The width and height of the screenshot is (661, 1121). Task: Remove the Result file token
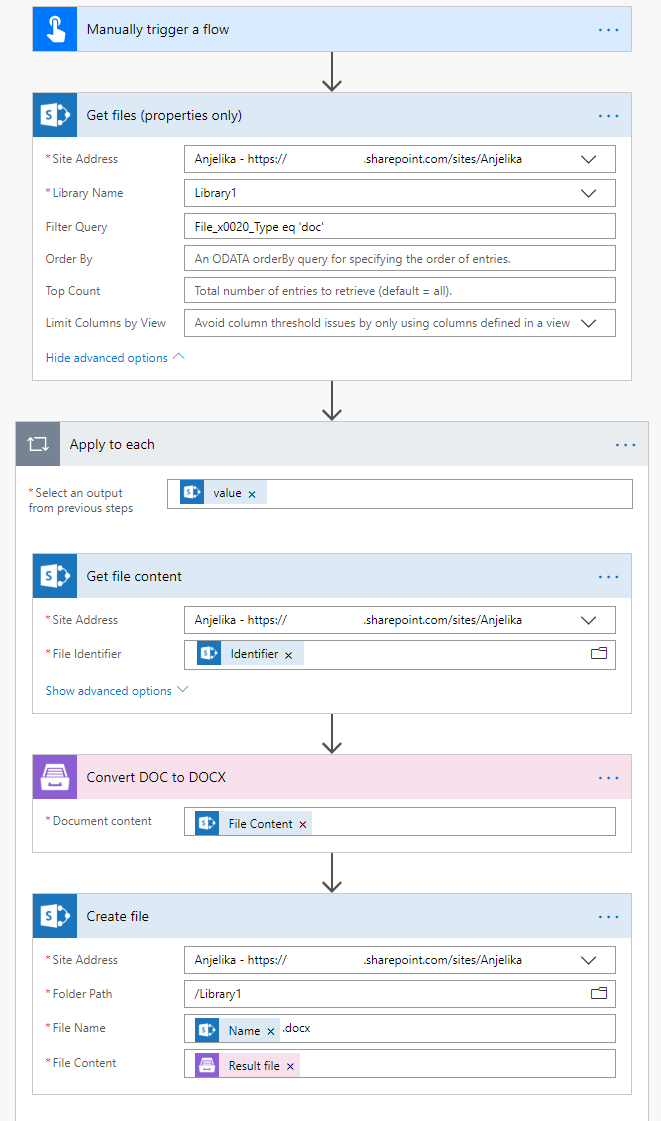(290, 1066)
